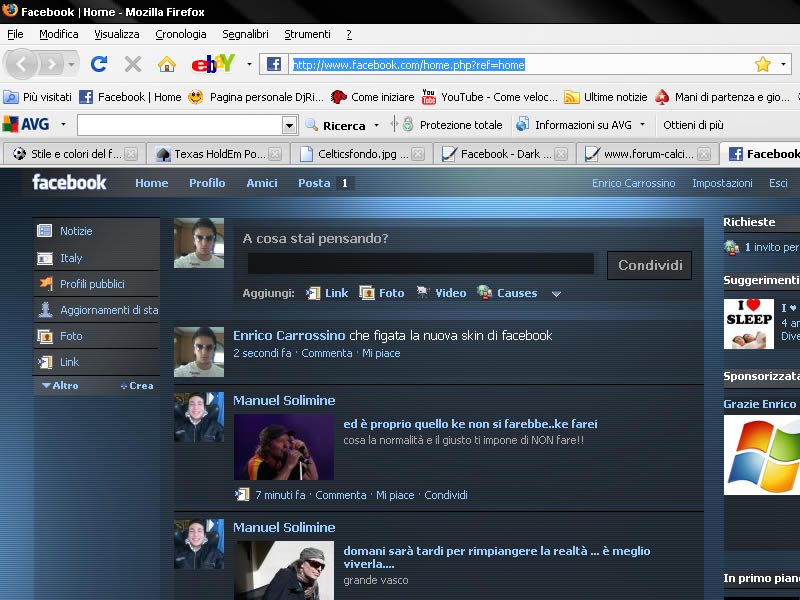Click the bookmark star in address bar
Screen dimensions: 800x600
[x=763, y=64]
